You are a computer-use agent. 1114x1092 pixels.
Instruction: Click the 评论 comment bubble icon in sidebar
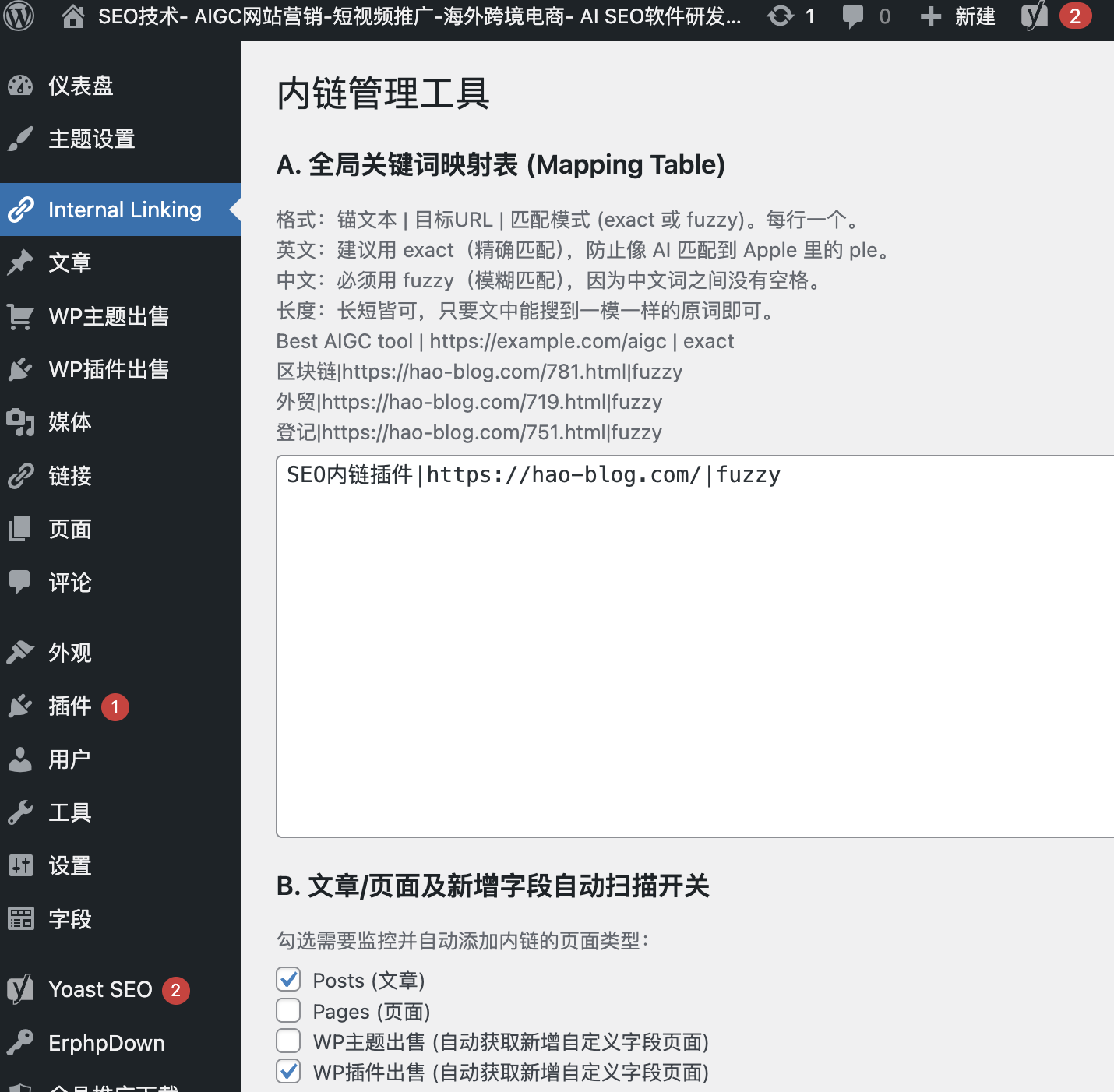(20, 583)
